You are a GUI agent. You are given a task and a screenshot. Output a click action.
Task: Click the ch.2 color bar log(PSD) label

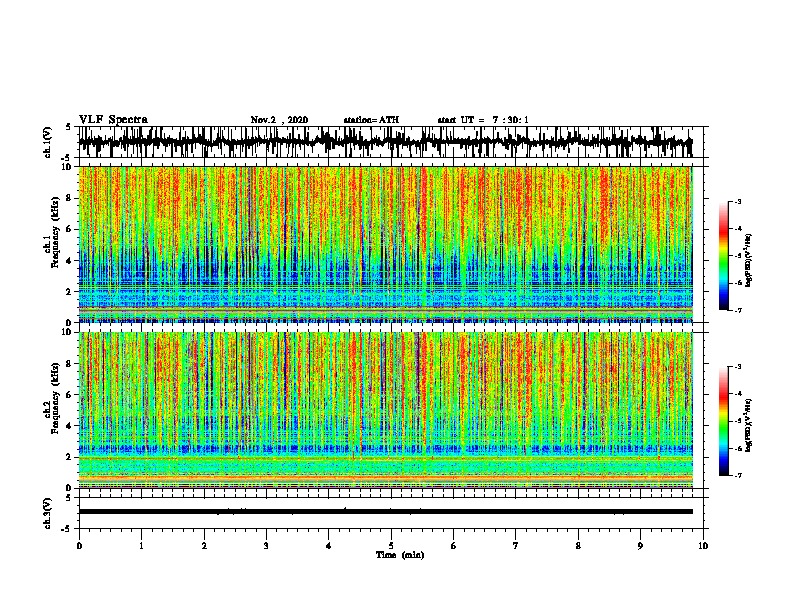(748, 425)
